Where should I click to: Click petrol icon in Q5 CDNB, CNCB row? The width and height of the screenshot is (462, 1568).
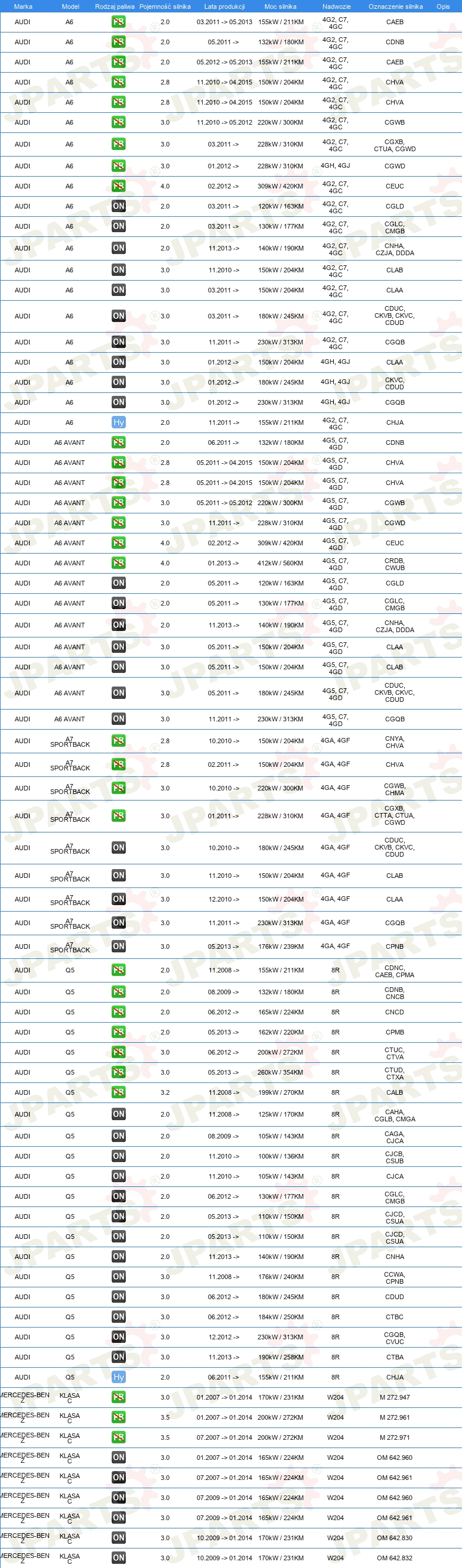tap(119, 992)
